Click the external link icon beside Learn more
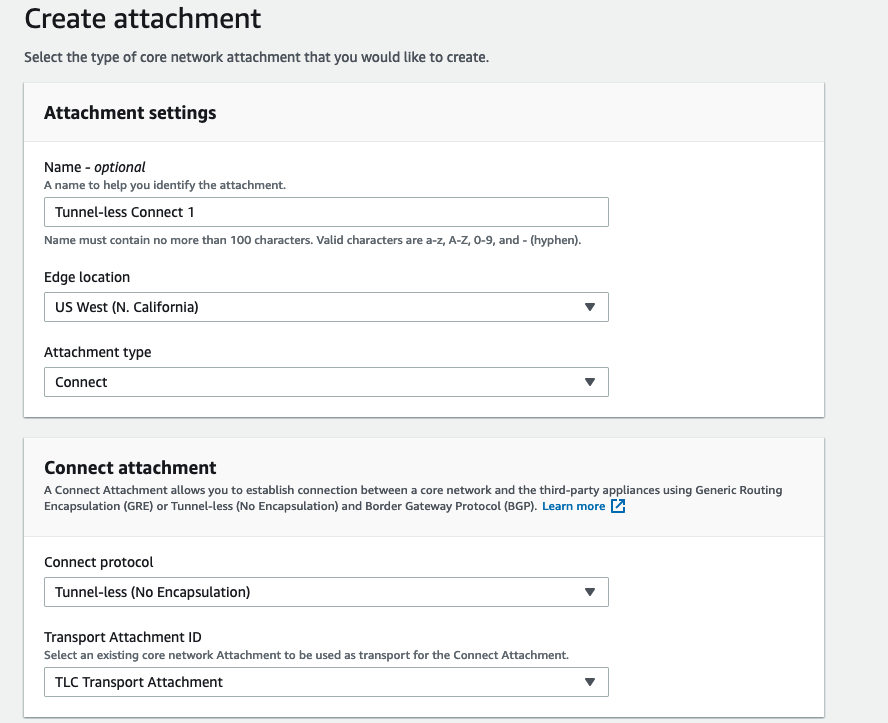888x723 pixels. tap(617, 506)
